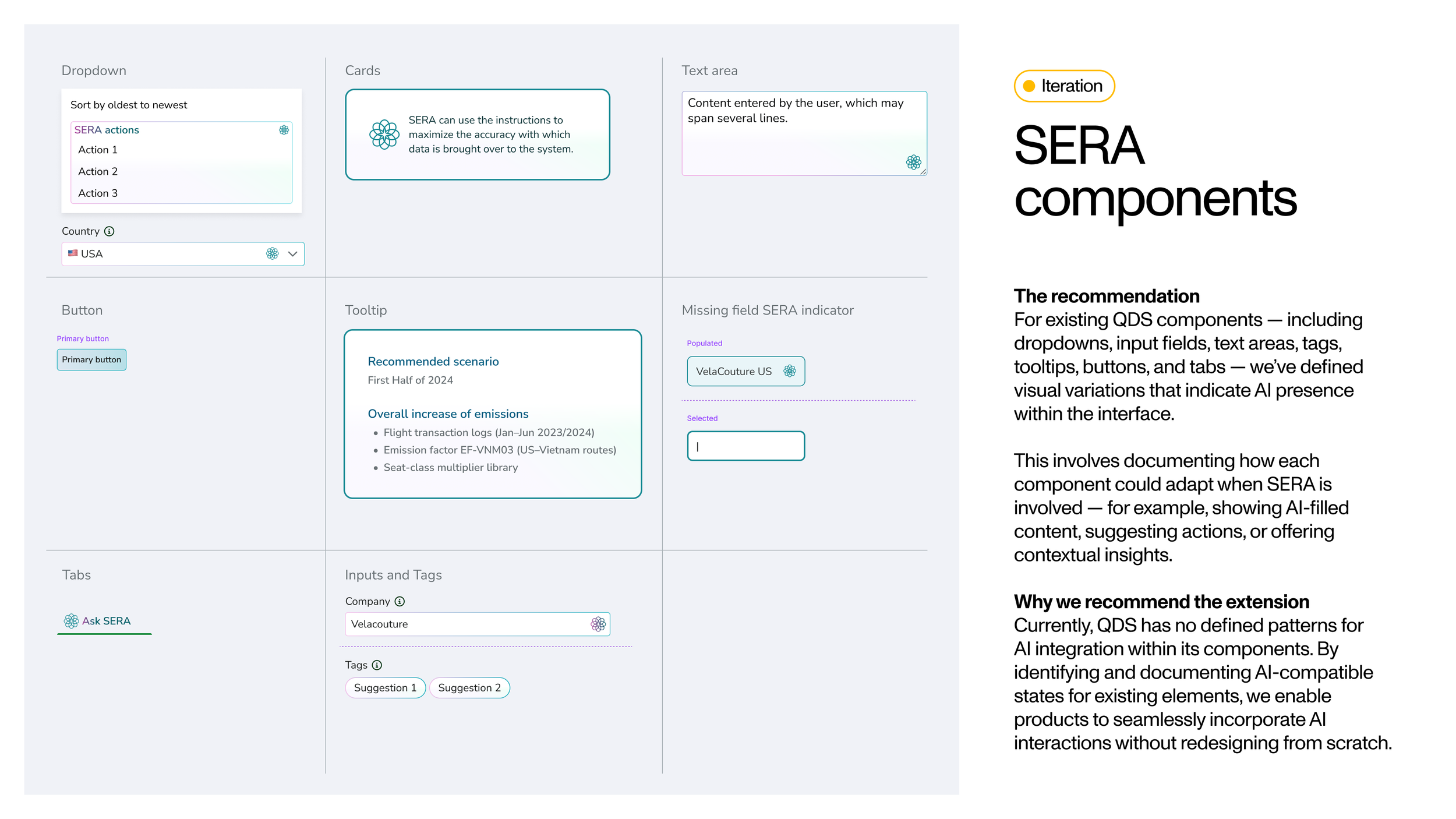Select the Suggestion 2 tag
1456x819 pixels.
(x=469, y=688)
